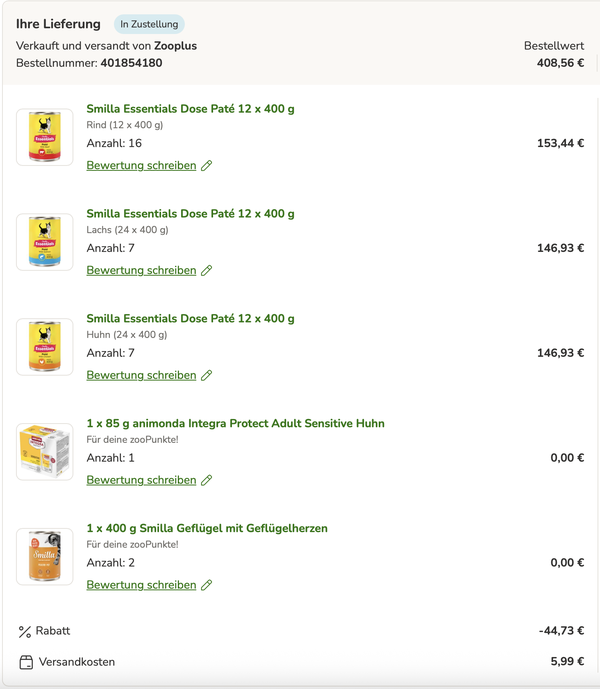
Task: Write a review for animonda Integra Protect
Action: click(x=141, y=480)
